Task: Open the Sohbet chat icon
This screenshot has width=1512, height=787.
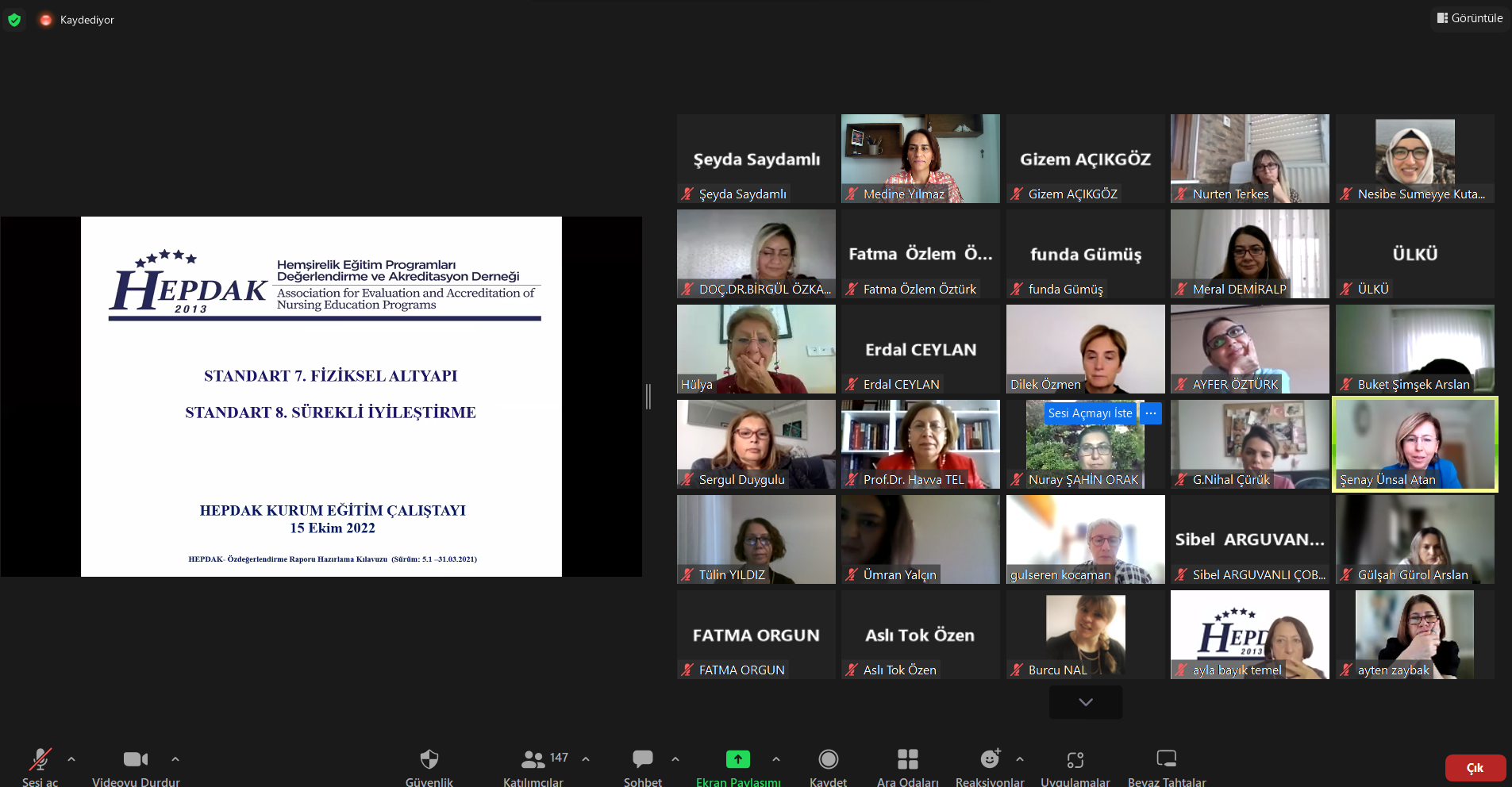Action: 643,759
